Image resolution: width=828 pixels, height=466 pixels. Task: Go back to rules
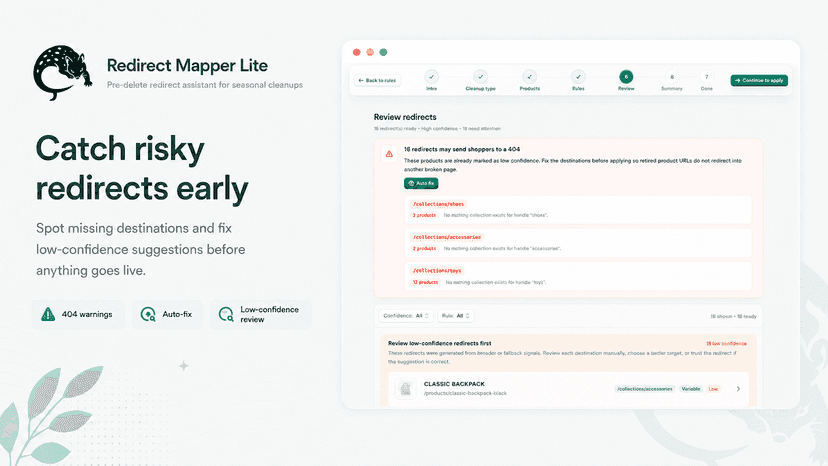coord(377,80)
